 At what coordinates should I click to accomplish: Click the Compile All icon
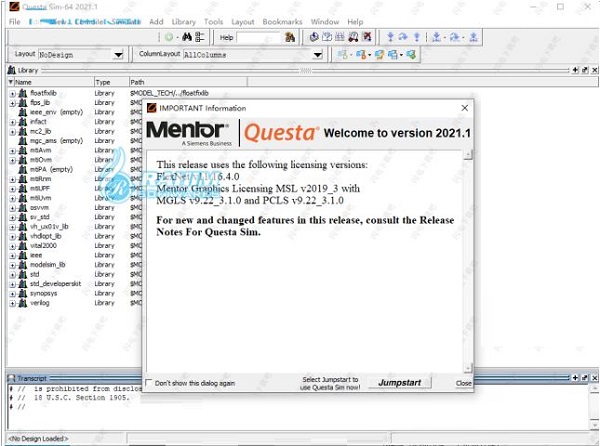tap(327, 37)
